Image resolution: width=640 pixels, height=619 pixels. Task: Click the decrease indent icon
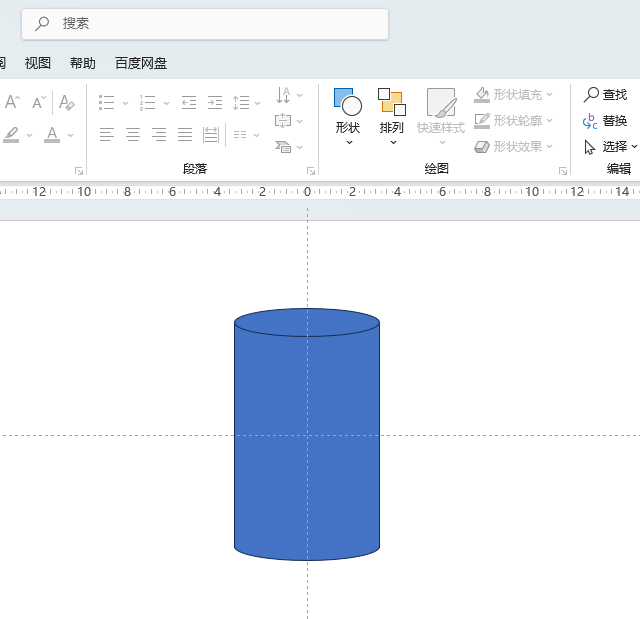pos(189,102)
